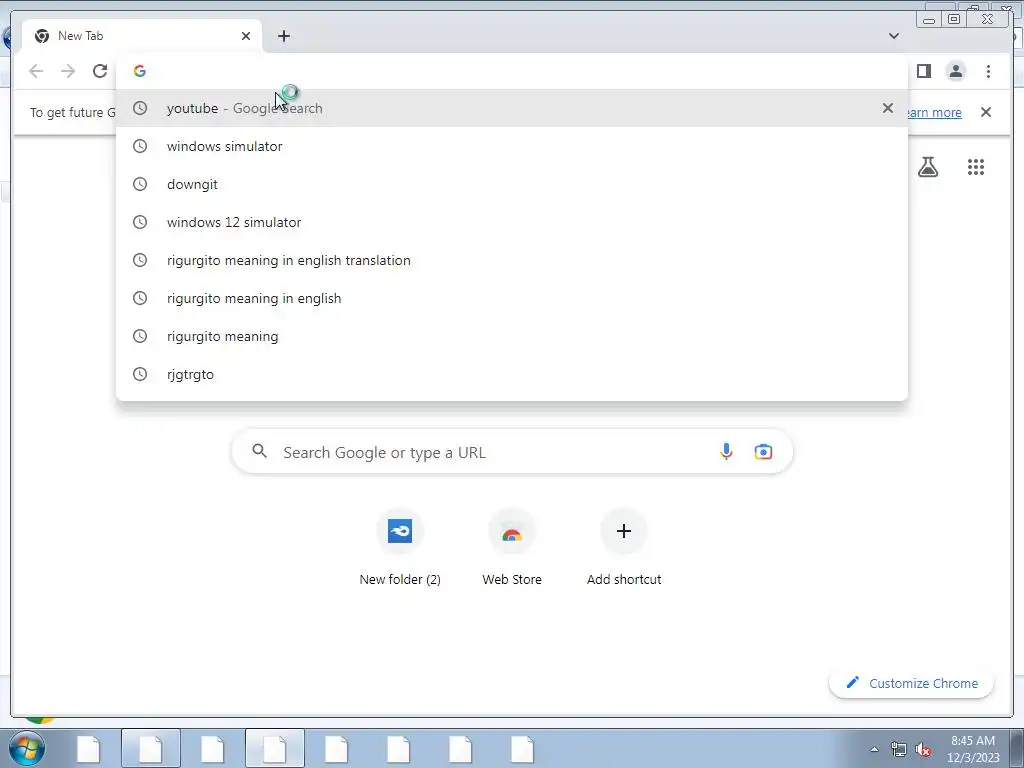Open the clock showing 8:45 AM
The height and width of the screenshot is (768, 1024).
(x=973, y=749)
